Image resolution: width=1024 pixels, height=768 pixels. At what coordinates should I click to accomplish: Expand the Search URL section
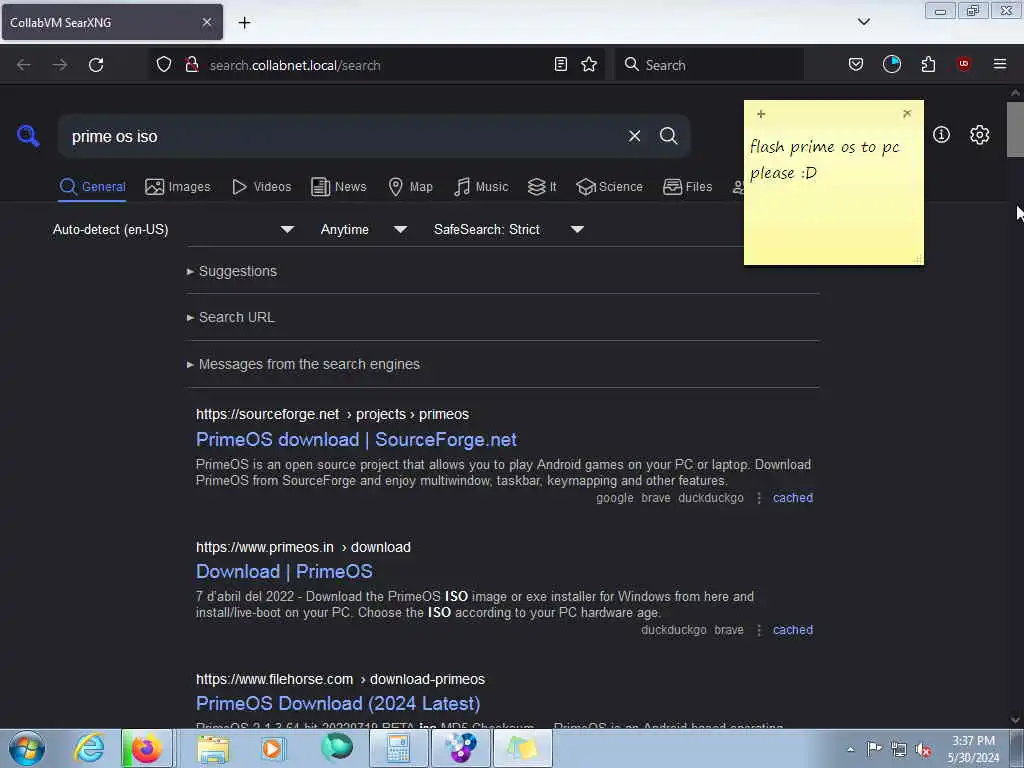(231, 317)
